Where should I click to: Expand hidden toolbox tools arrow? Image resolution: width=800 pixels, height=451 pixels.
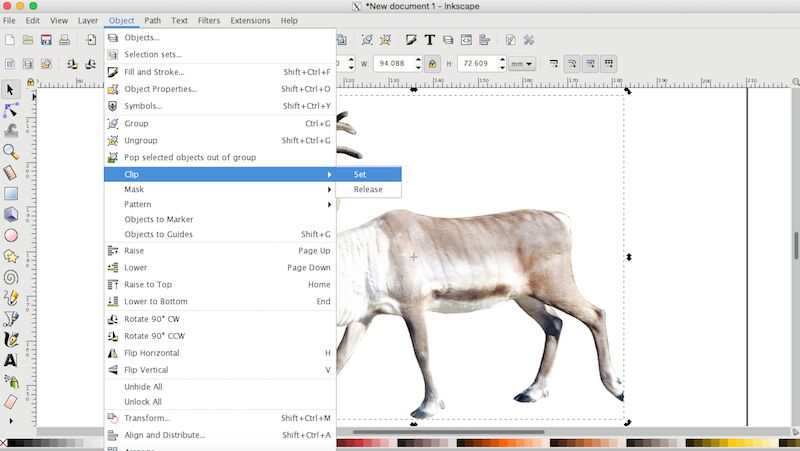(x=11, y=421)
